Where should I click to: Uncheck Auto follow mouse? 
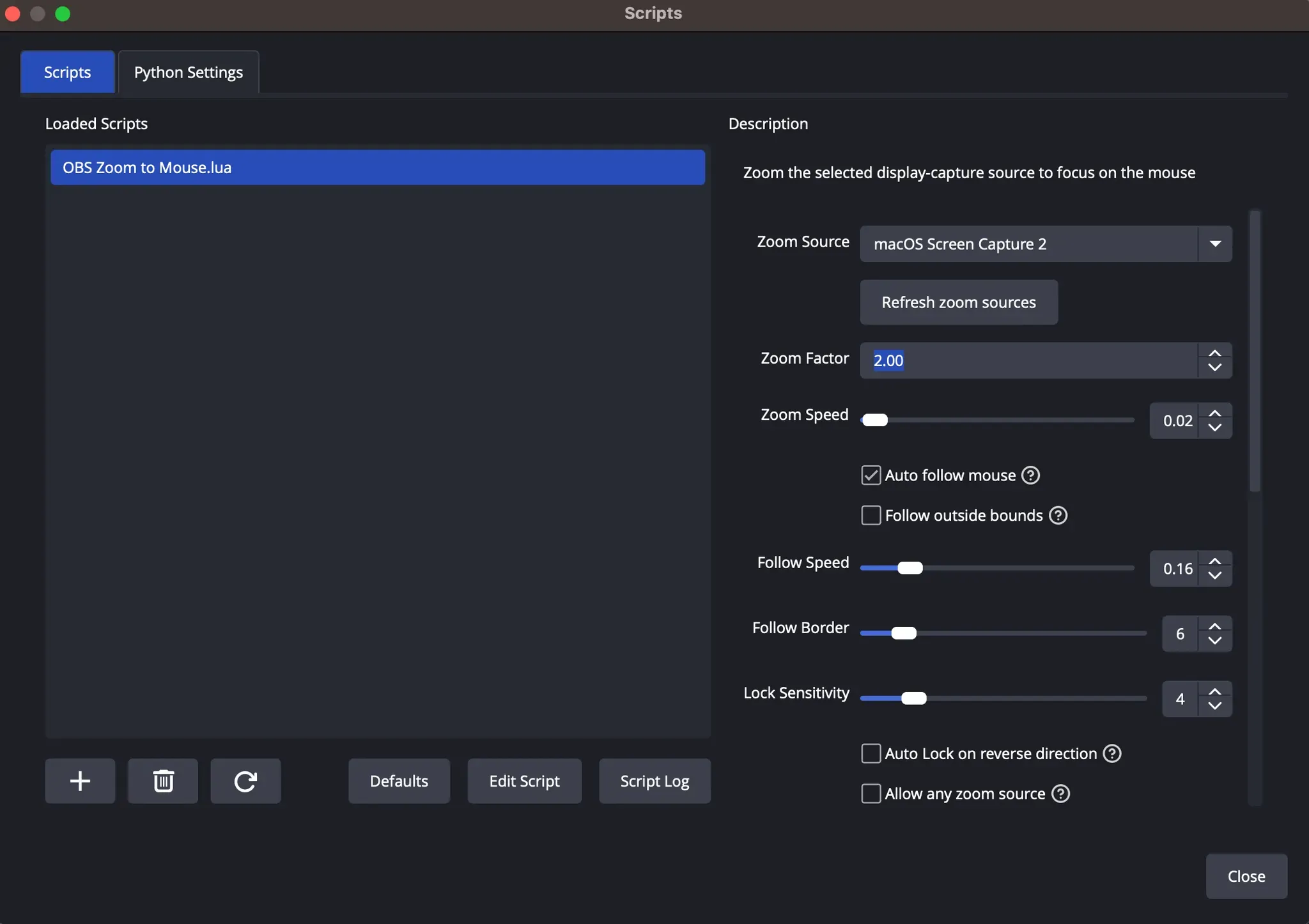(x=871, y=475)
